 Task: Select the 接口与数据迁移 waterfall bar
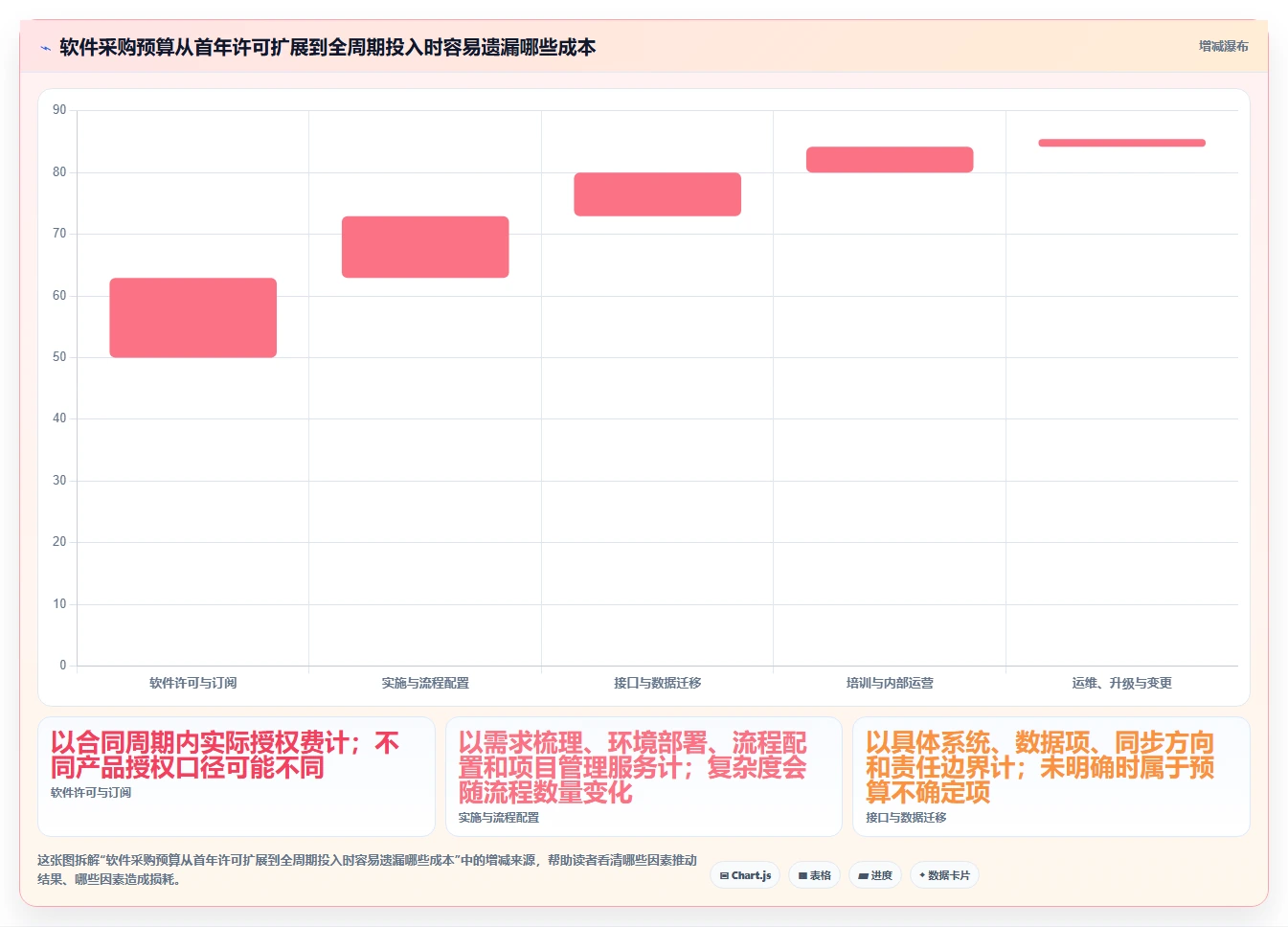tap(658, 194)
